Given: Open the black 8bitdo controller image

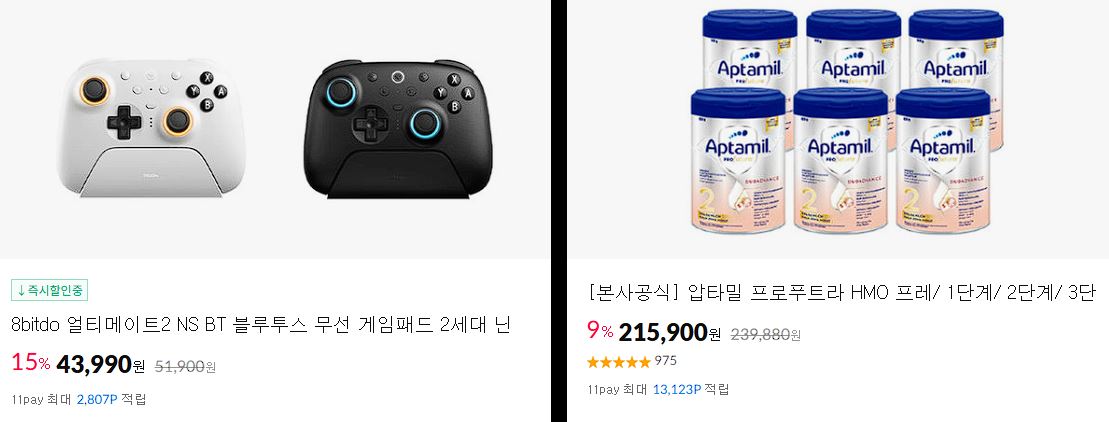Looking at the screenshot, I should point(392,129).
